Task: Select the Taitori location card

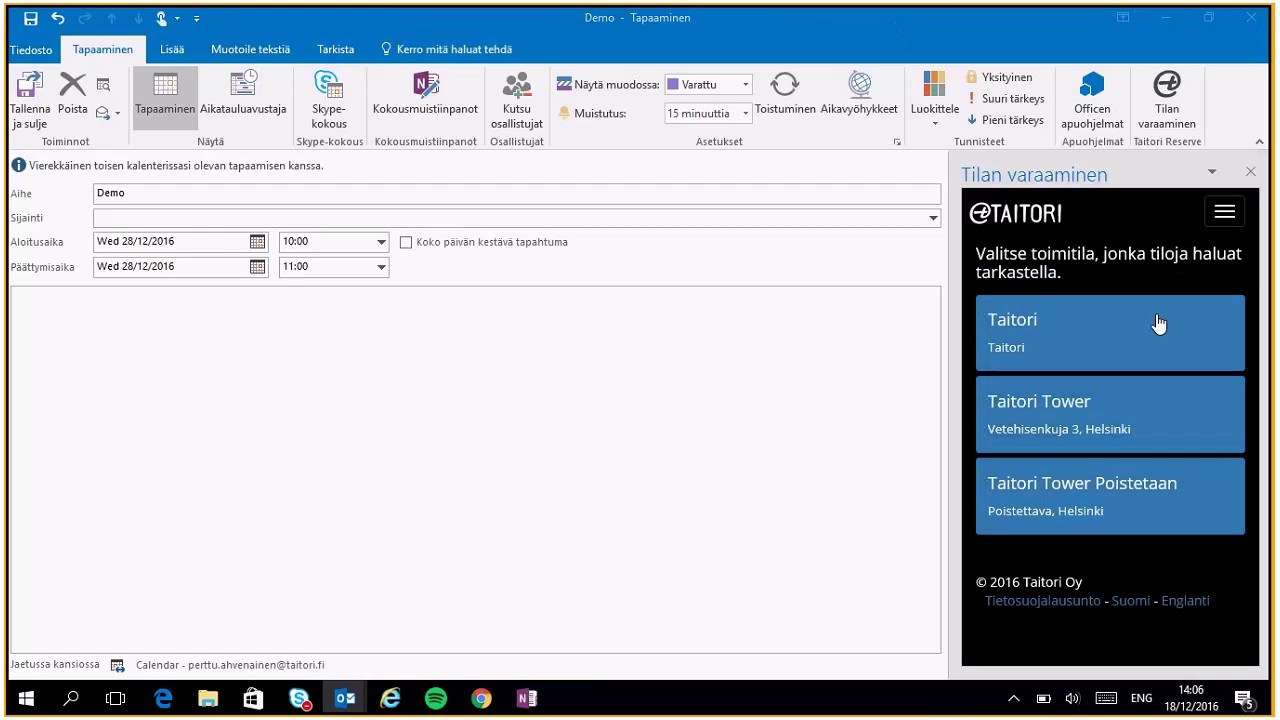Action: click(1110, 333)
